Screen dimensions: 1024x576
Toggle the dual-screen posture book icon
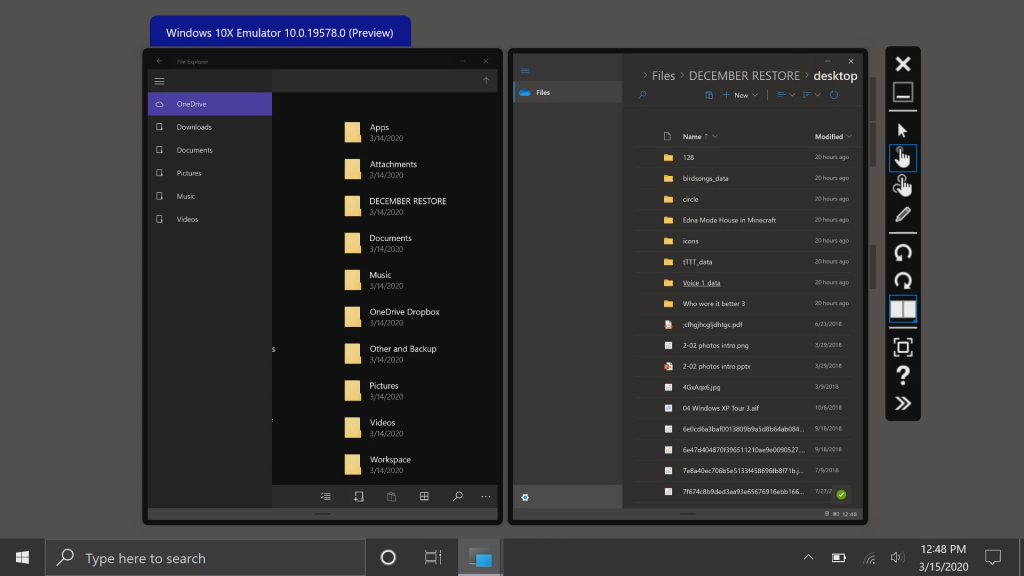pos(903,309)
